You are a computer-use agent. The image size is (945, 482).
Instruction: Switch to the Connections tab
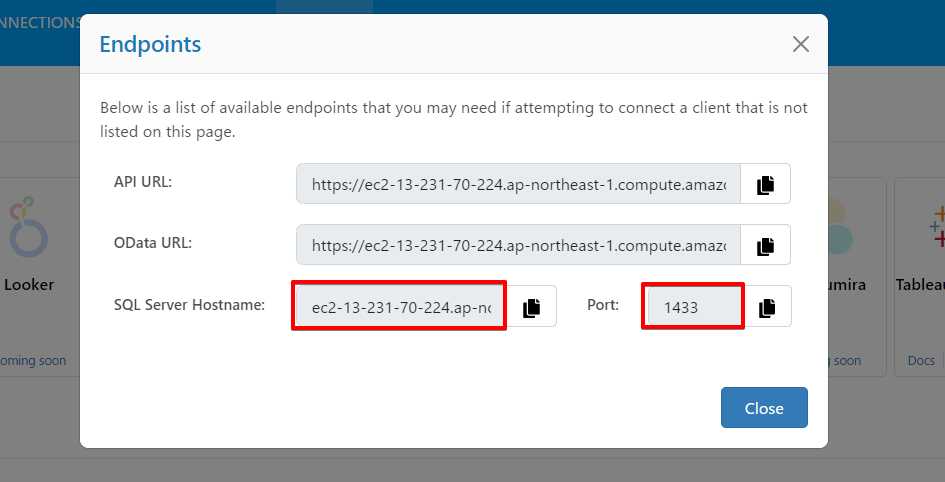pos(40,22)
